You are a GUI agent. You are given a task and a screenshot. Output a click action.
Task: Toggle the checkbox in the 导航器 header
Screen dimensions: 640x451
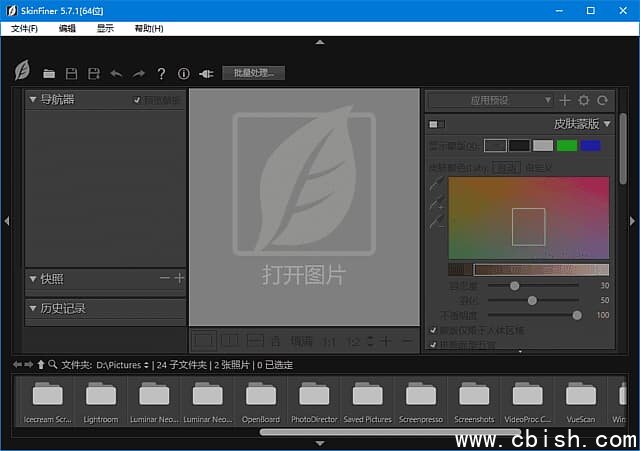click(137, 100)
